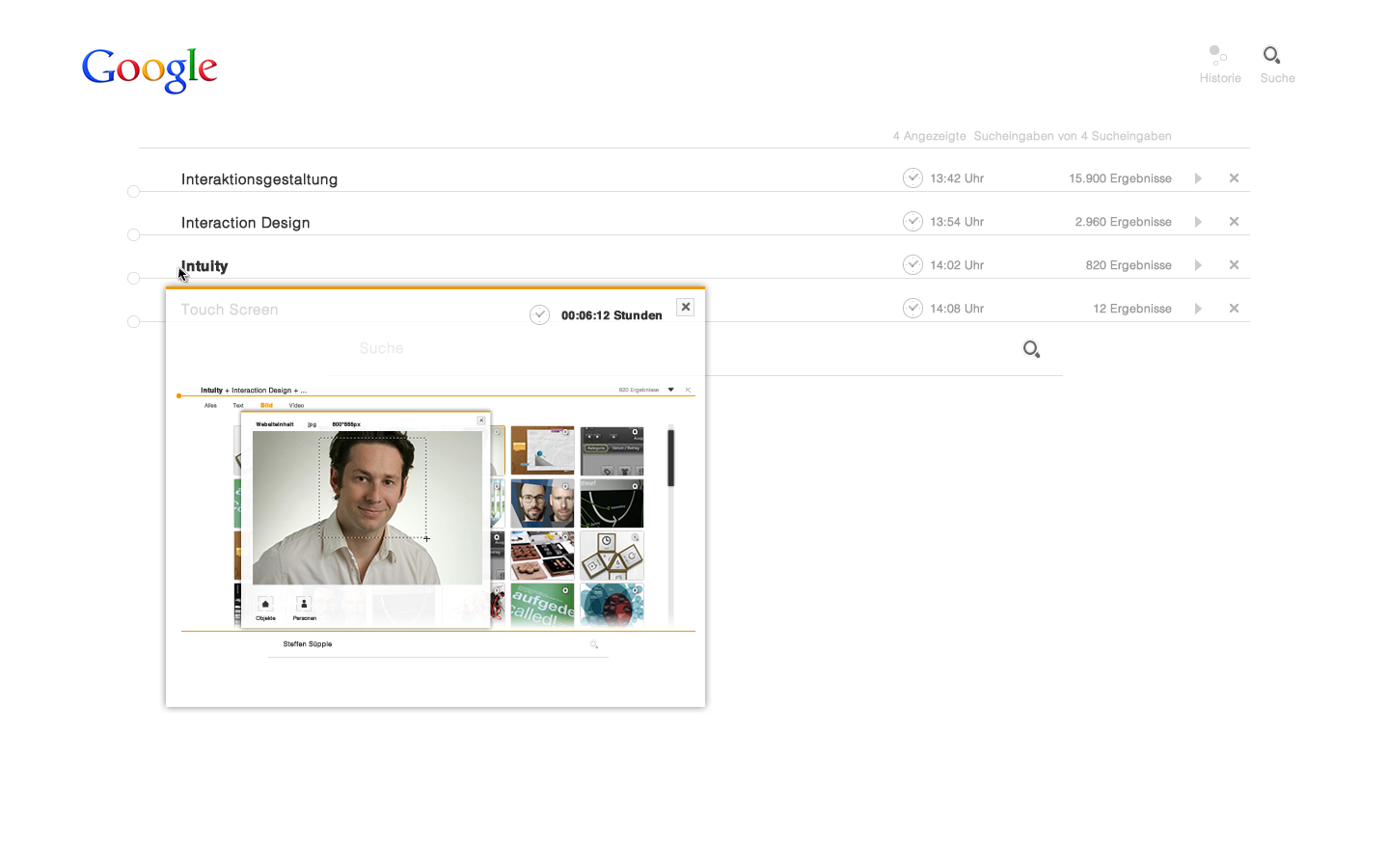Open the dropdown arrow in preview results bar
This screenshot has height=868, width=1389.
click(x=670, y=390)
